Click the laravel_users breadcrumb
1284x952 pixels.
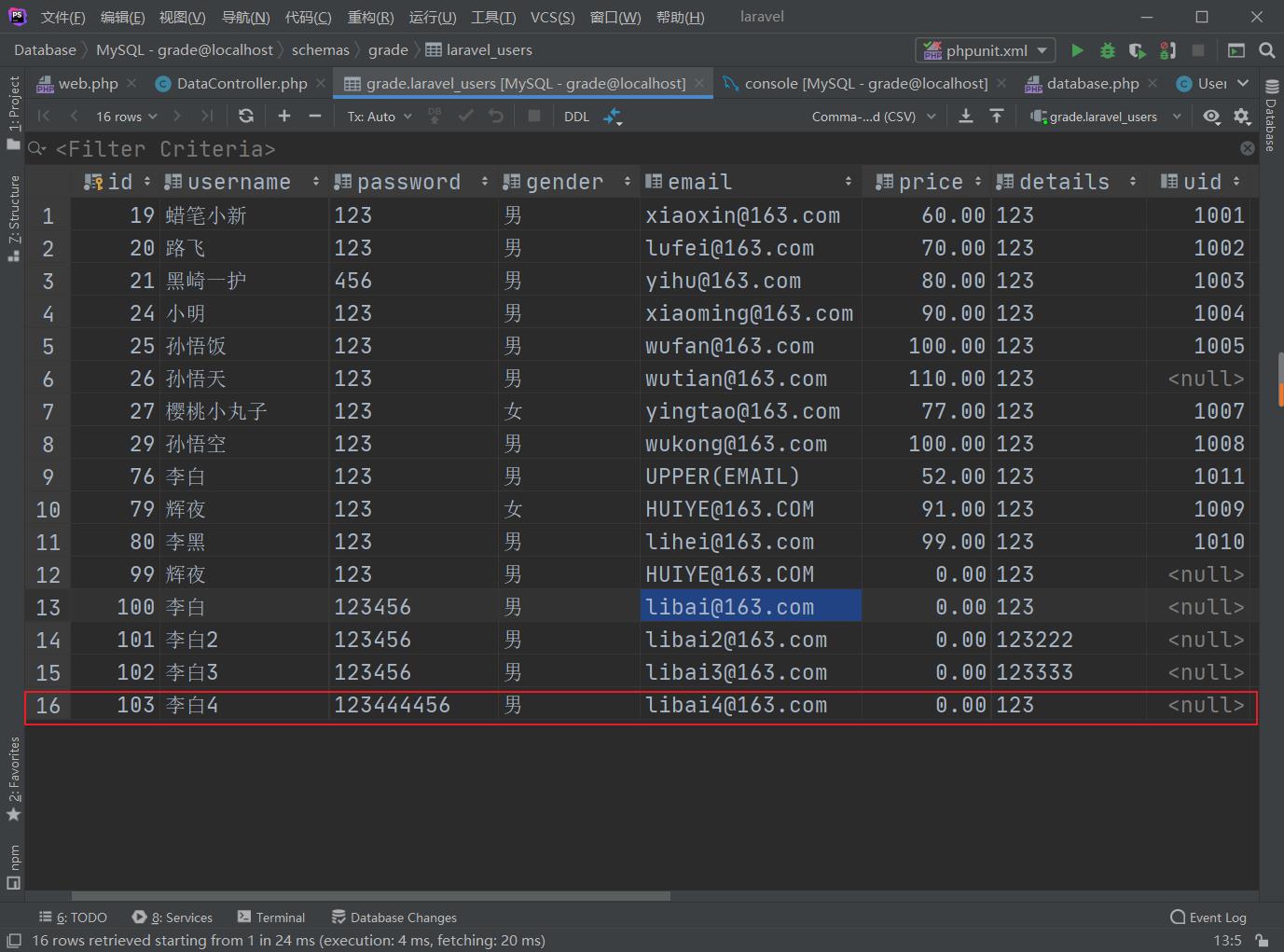[479, 50]
